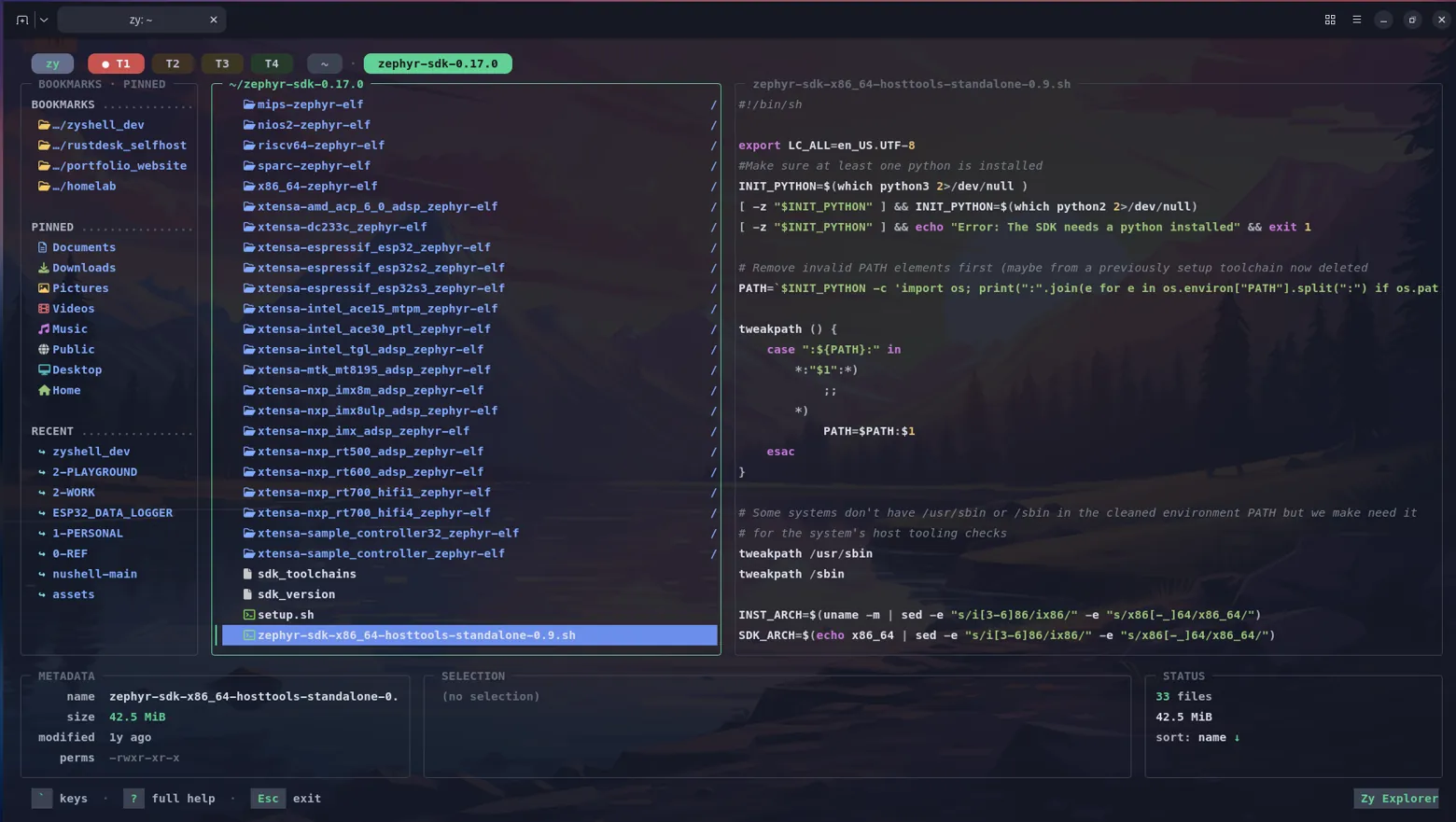Screen dimensions: 1456x822
Task: Click the Videos film icon in Pinned
Action: point(43,308)
